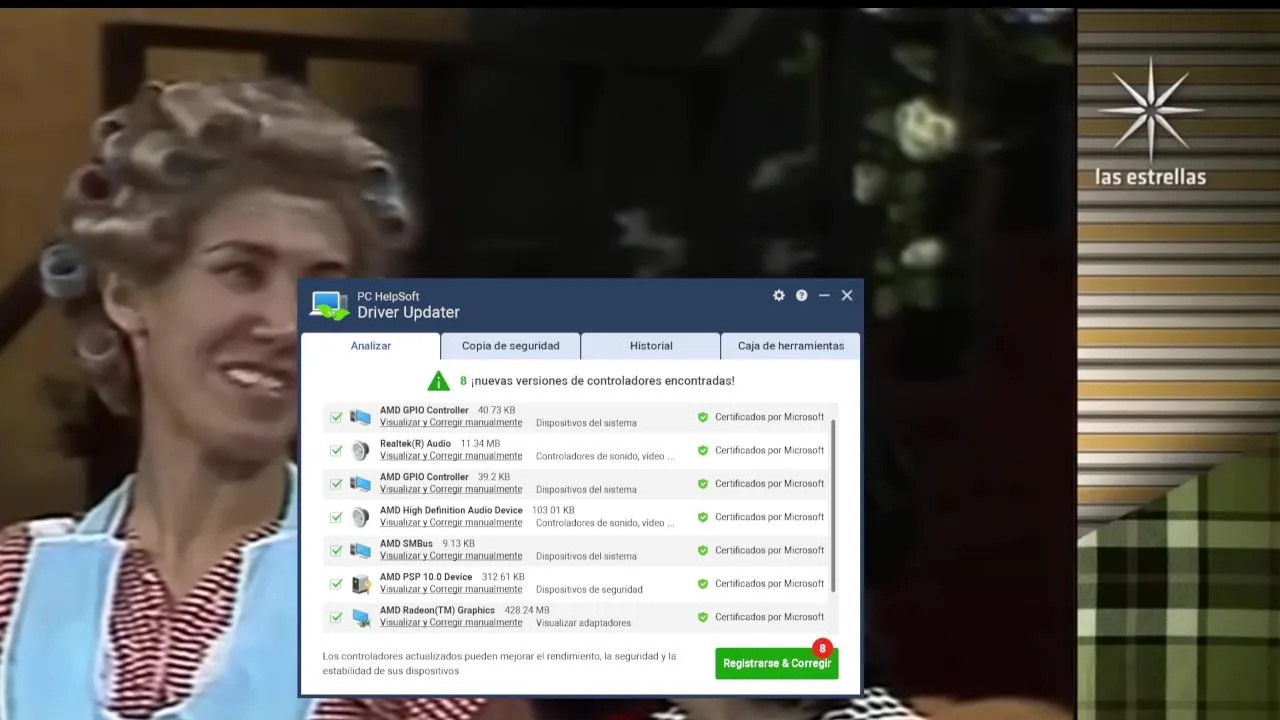
Task: Open Visualizar y Corregir manualmente for AMD SMBus
Action: point(451,556)
